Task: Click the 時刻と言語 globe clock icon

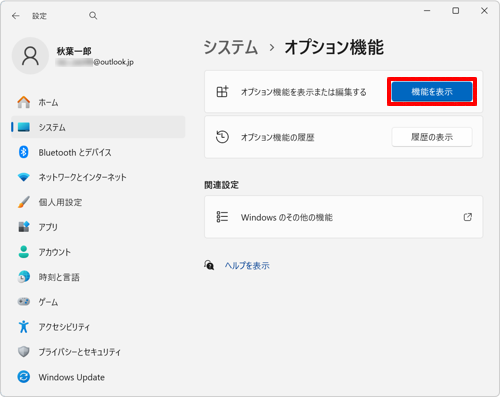Action: 24,277
